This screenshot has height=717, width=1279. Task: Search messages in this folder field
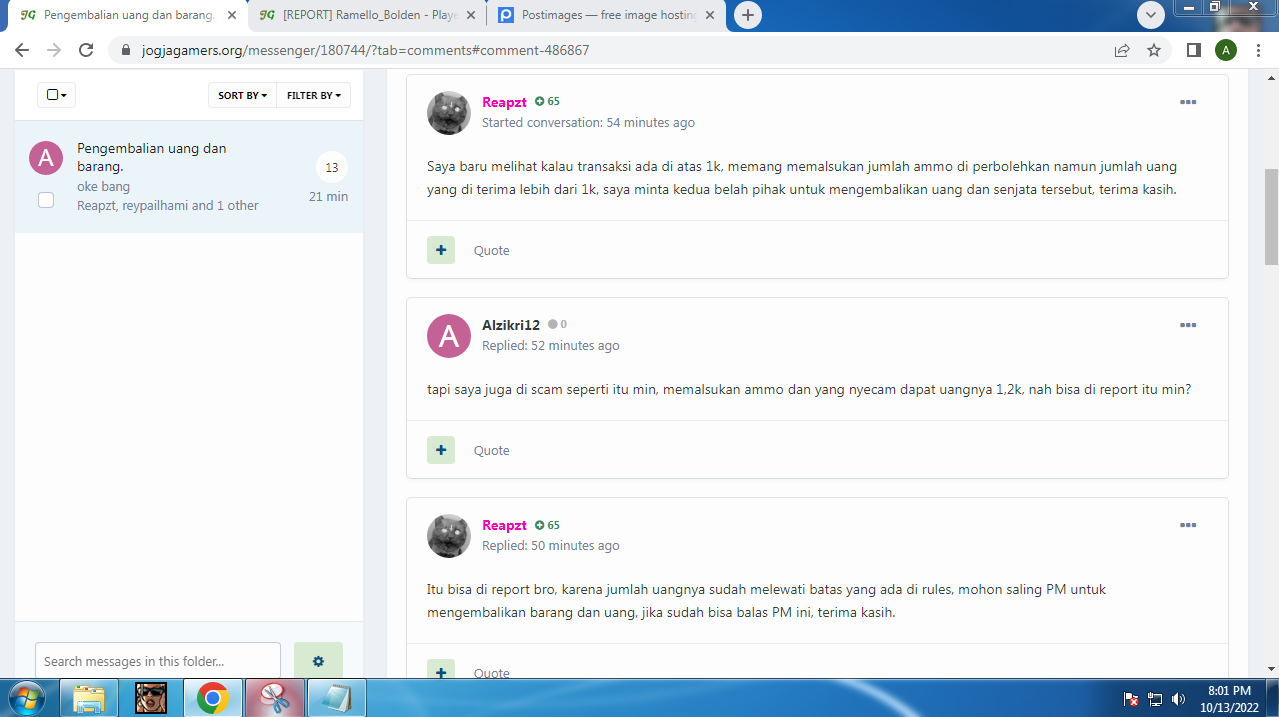[x=158, y=661]
